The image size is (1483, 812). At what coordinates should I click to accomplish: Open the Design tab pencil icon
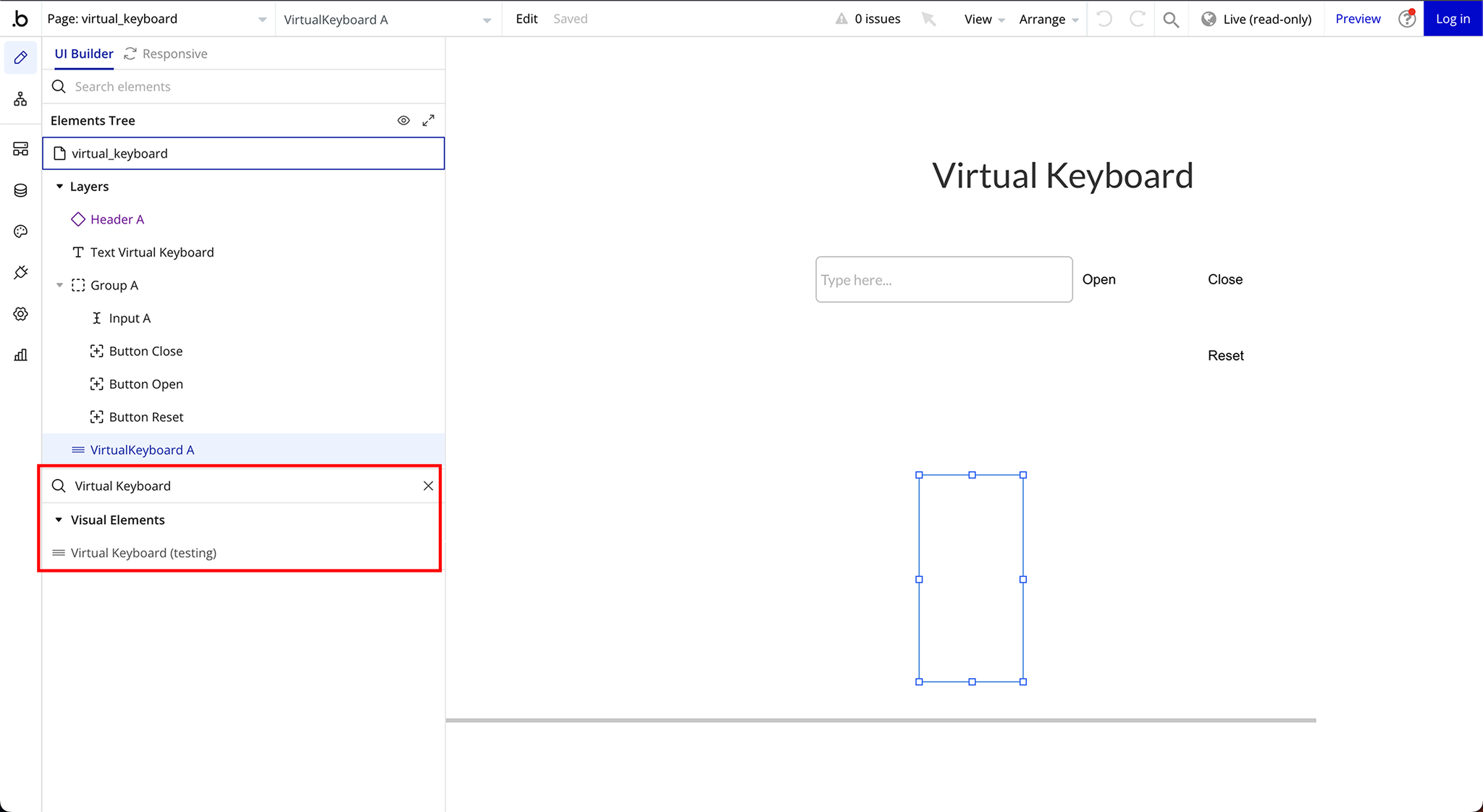(20, 57)
